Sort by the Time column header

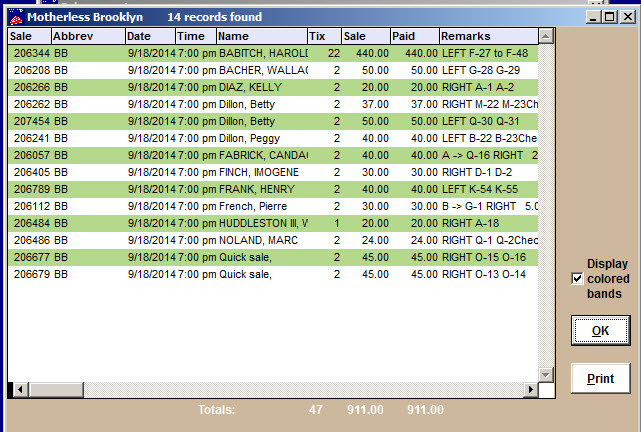coord(196,36)
